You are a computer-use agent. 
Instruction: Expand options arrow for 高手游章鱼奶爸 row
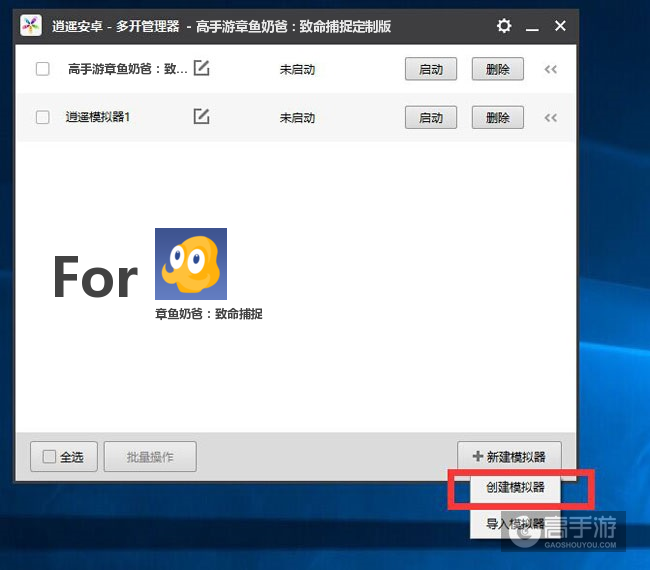pos(551,69)
